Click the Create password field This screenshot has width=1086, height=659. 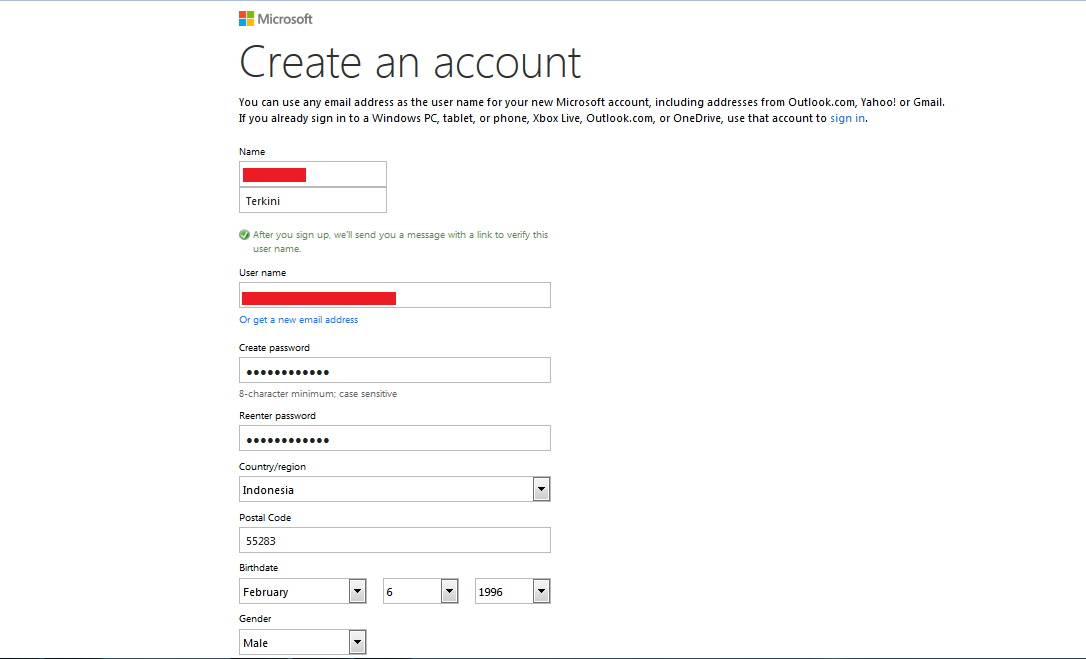coord(394,370)
